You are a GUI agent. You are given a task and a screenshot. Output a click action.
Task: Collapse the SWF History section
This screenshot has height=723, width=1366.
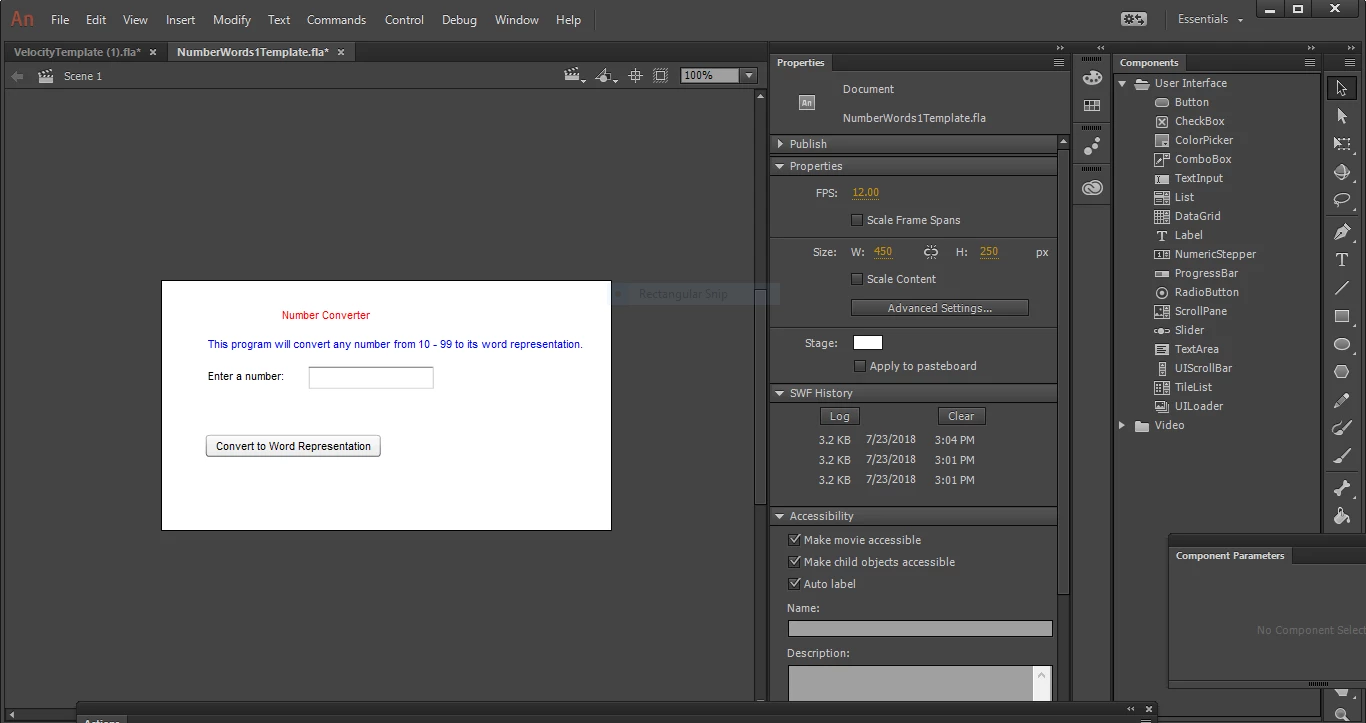(780, 393)
